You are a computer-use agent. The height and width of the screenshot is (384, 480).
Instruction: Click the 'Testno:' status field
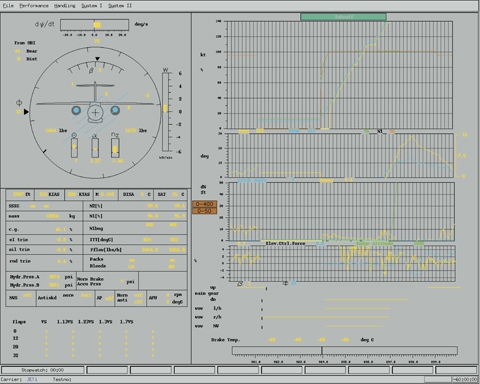tap(62, 379)
